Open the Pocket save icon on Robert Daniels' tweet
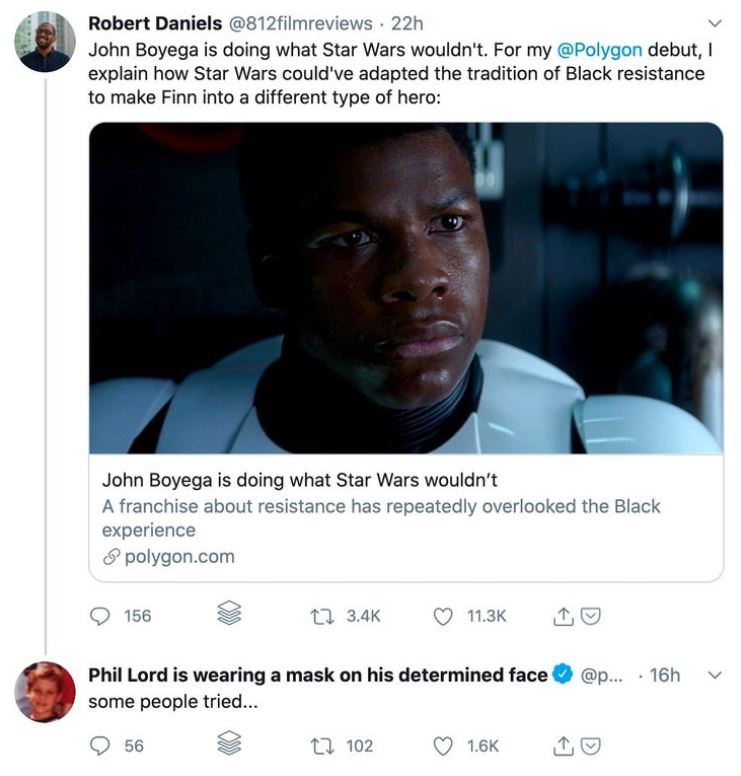The image size is (741, 776). [x=590, y=616]
